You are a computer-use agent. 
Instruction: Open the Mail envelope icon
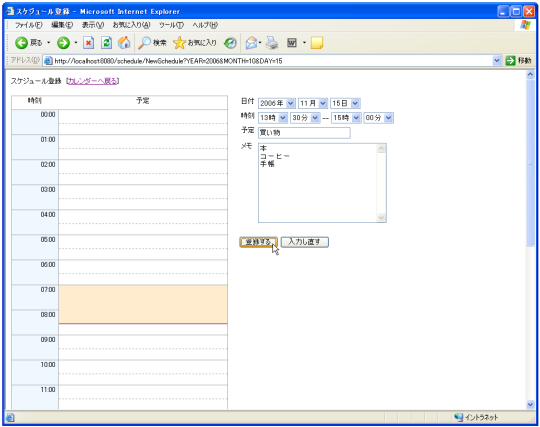[251, 43]
